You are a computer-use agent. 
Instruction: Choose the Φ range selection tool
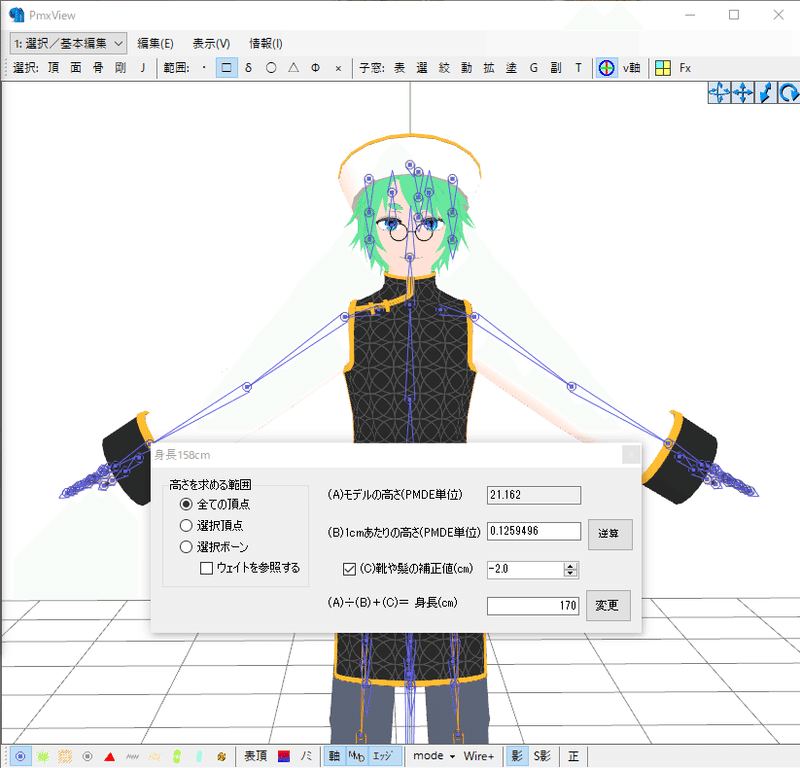click(x=315, y=68)
